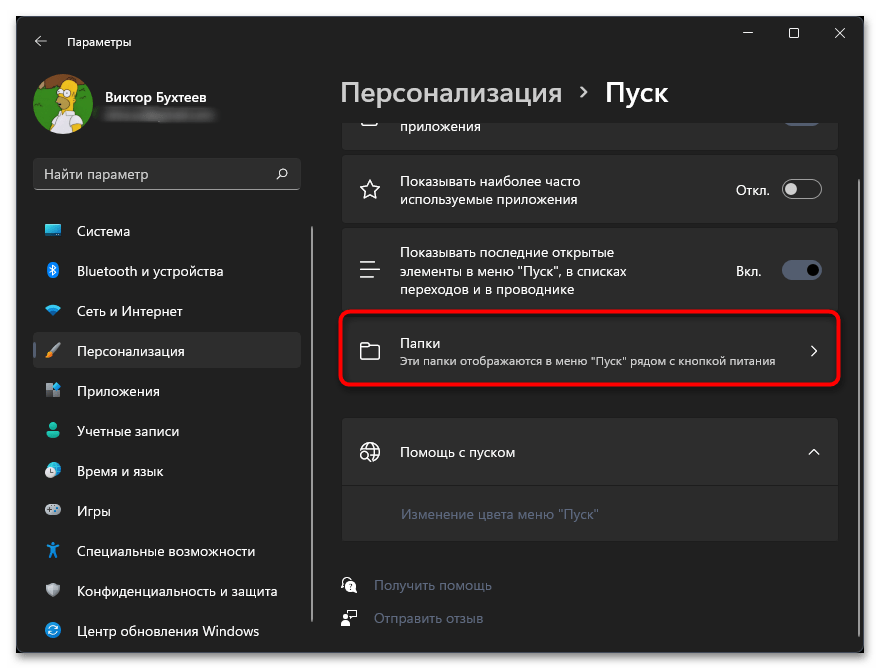880x669 pixels.
Task: Open the Отправить отзыв link
Action: click(x=428, y=618)
